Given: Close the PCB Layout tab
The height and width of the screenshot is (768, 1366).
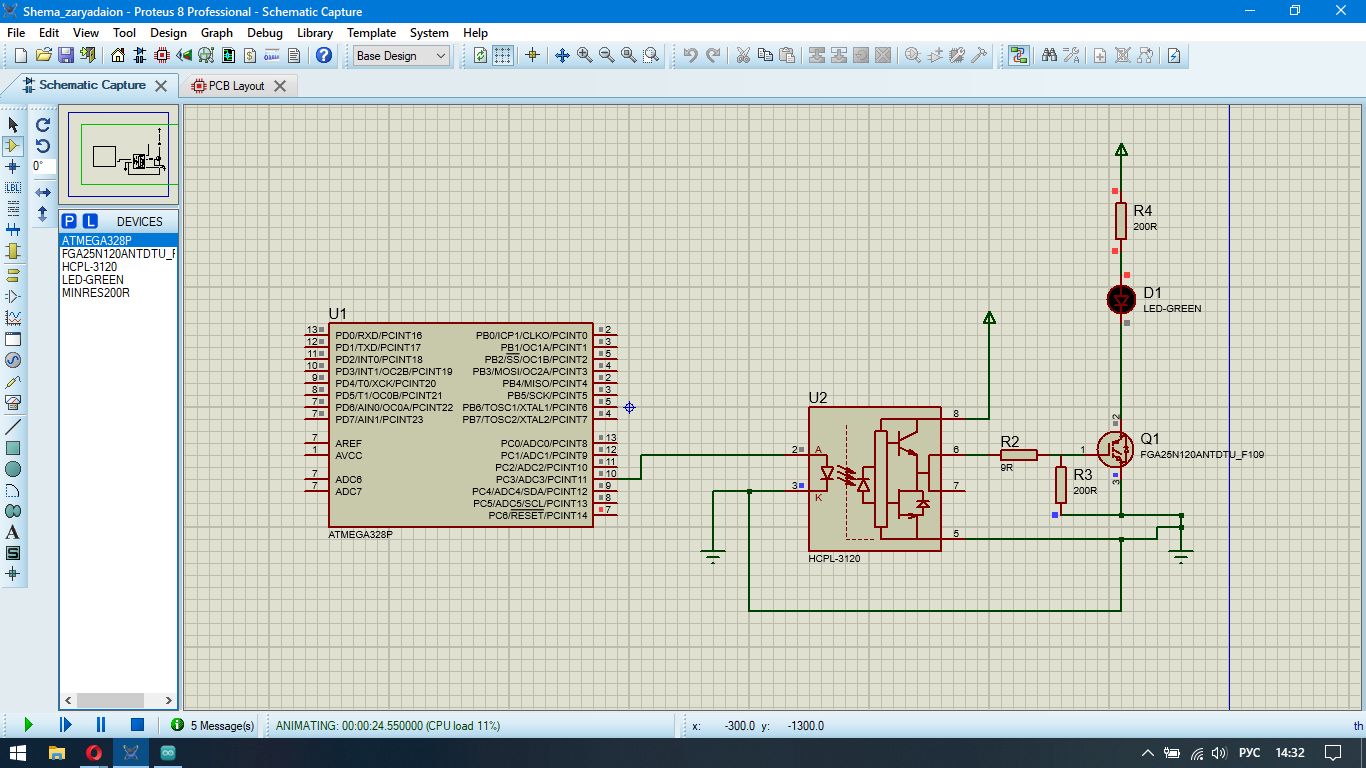Looking at the screenshot, I should pyautogui.click(x=280, y=86).
